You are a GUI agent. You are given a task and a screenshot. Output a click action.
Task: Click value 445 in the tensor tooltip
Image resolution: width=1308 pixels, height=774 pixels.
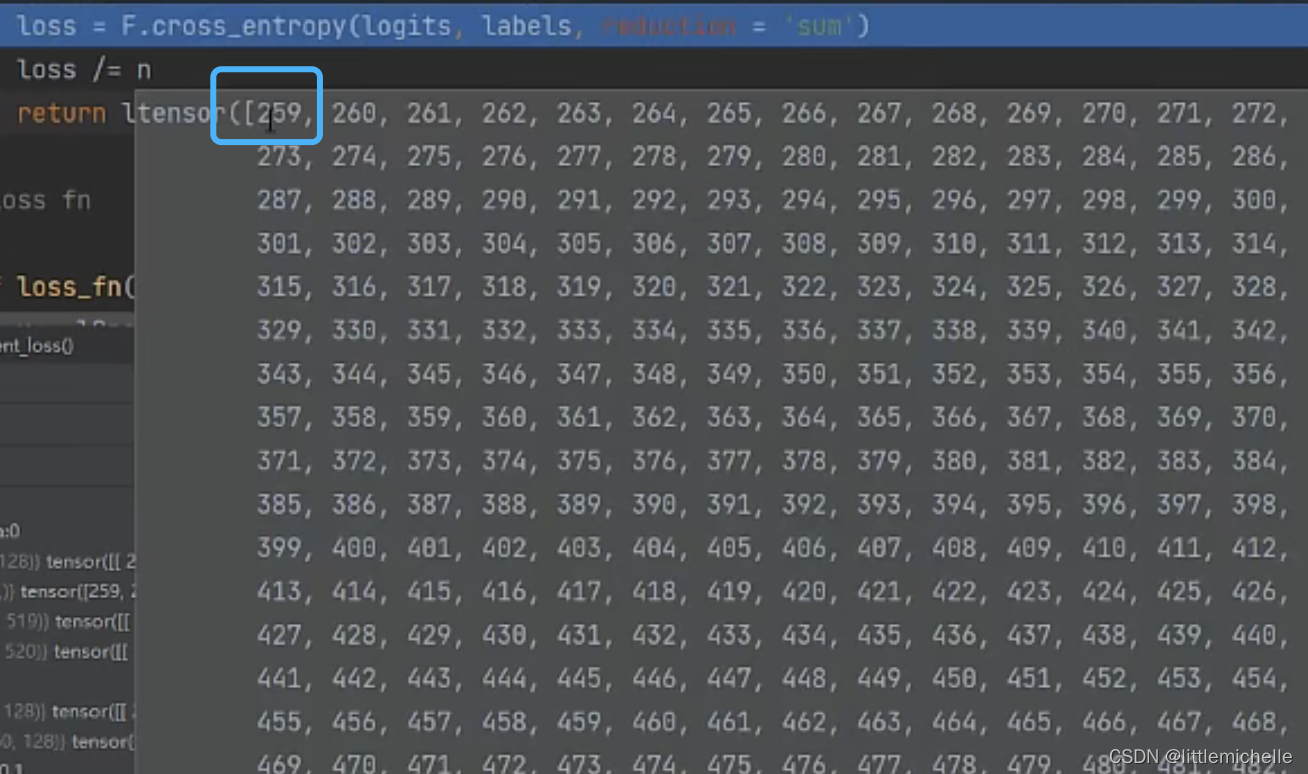(579, 678)
